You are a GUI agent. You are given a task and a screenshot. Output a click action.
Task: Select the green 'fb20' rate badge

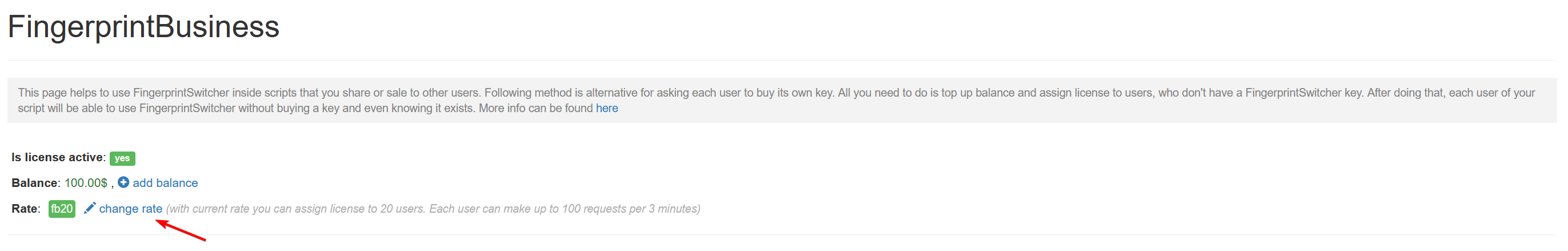pos(62,209)
